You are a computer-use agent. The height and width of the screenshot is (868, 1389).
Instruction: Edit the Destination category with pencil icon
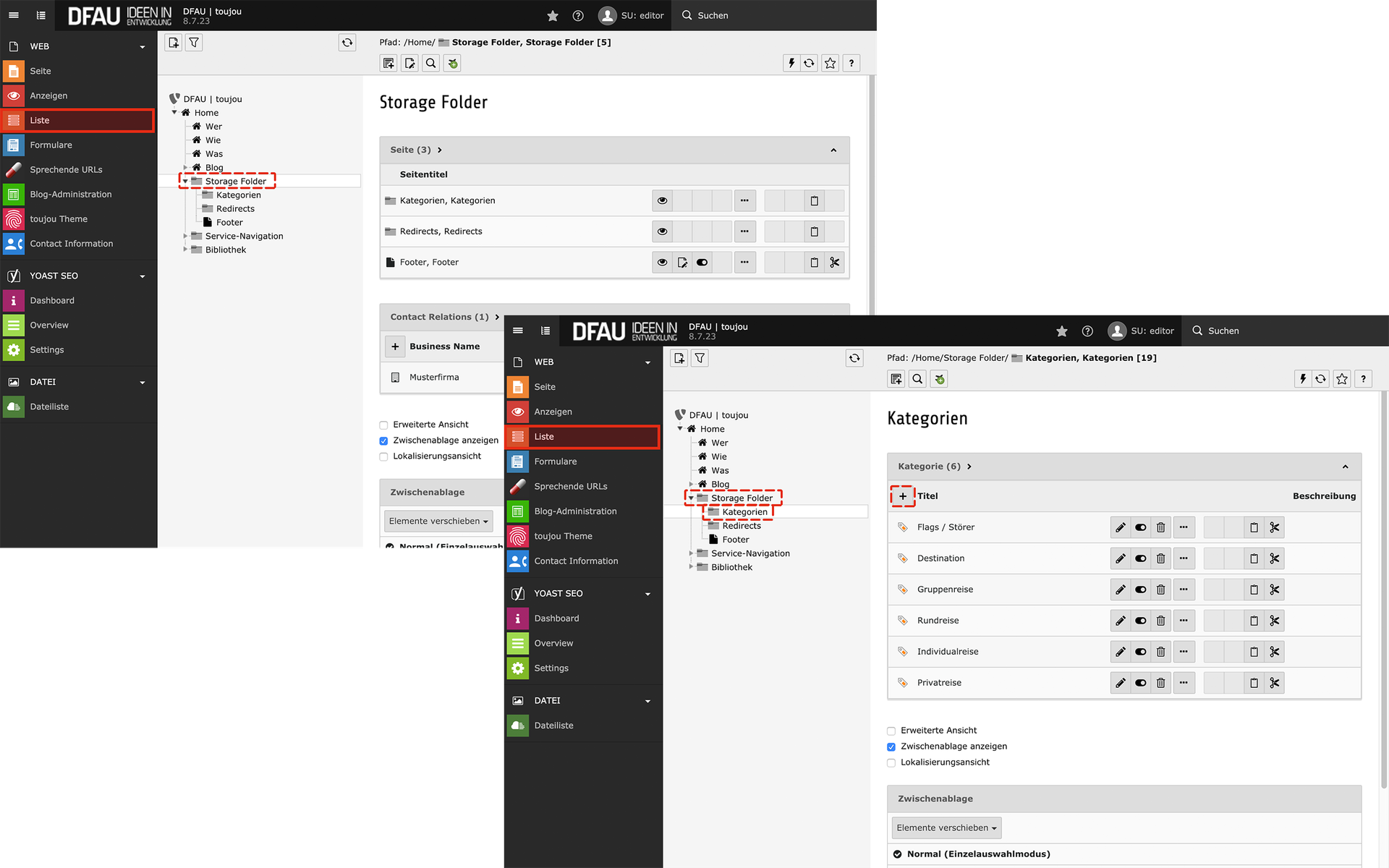(1120, 558)
